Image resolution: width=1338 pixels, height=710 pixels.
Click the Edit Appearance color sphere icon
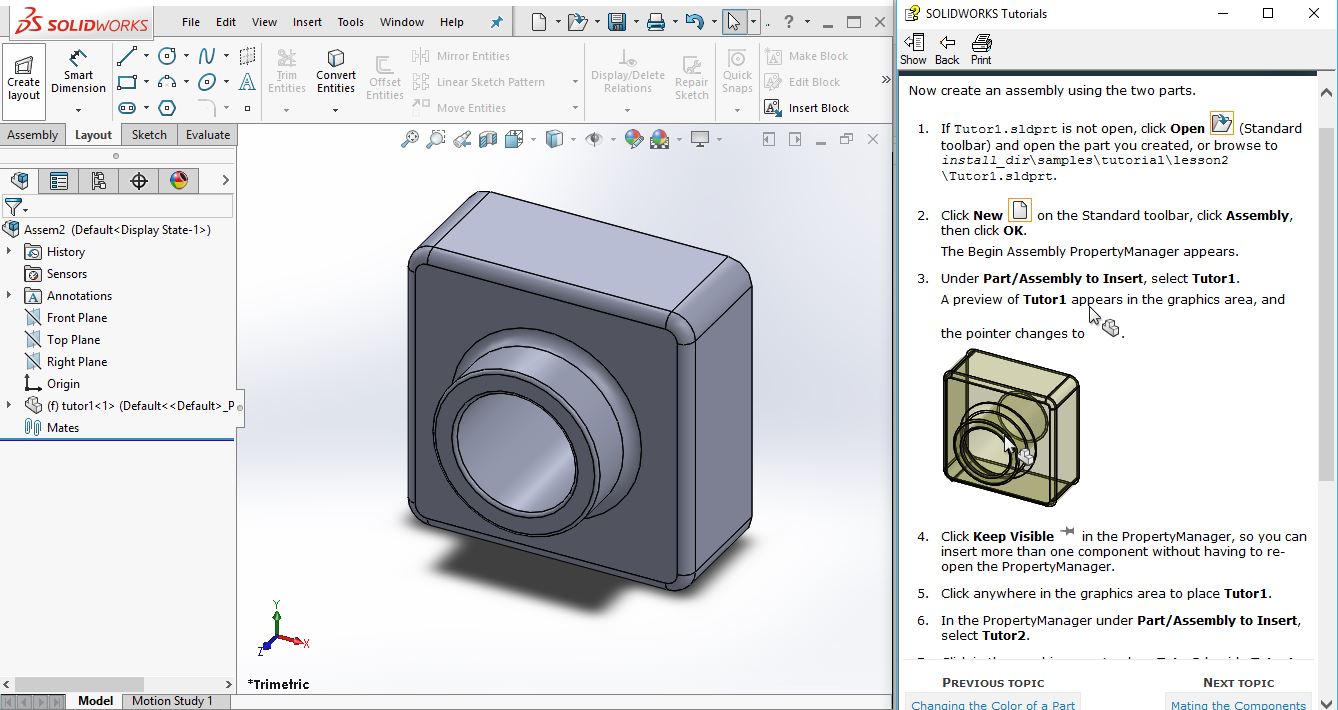[633, 140]
